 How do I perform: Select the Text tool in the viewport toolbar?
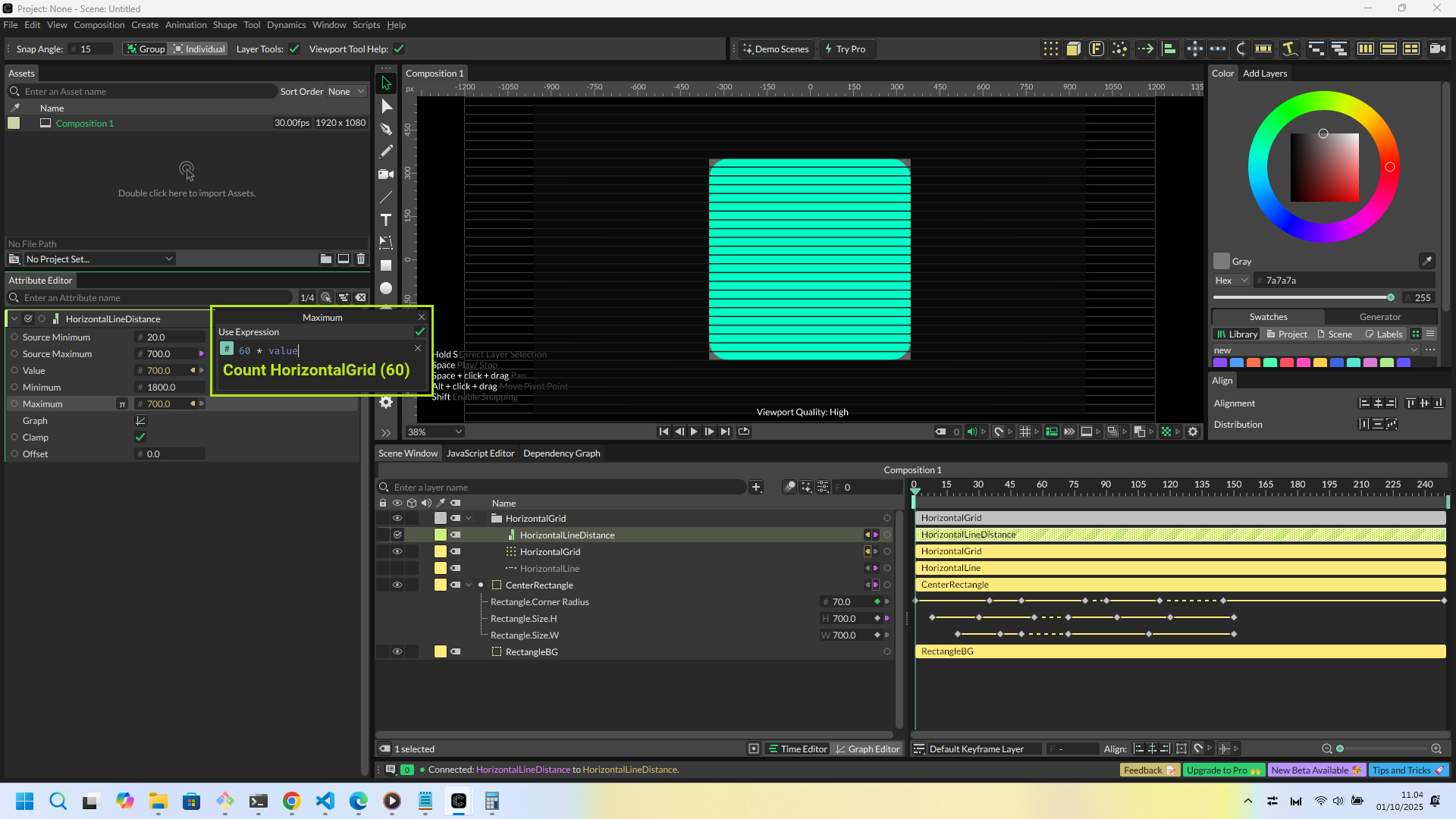click(x=386, y=220)
